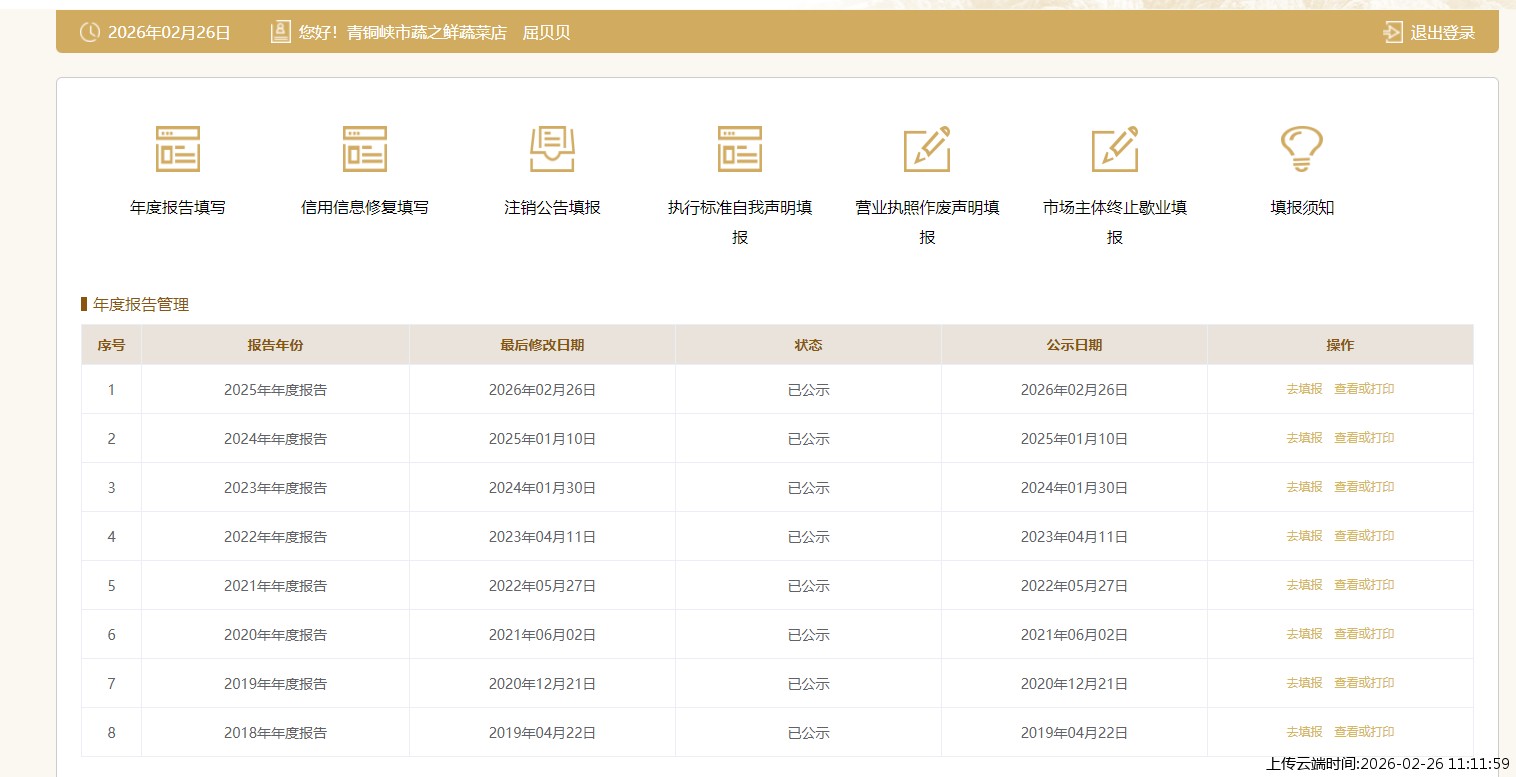
Task: Select the 注销公告填报 inbox icon
Action: pos(552,149)
